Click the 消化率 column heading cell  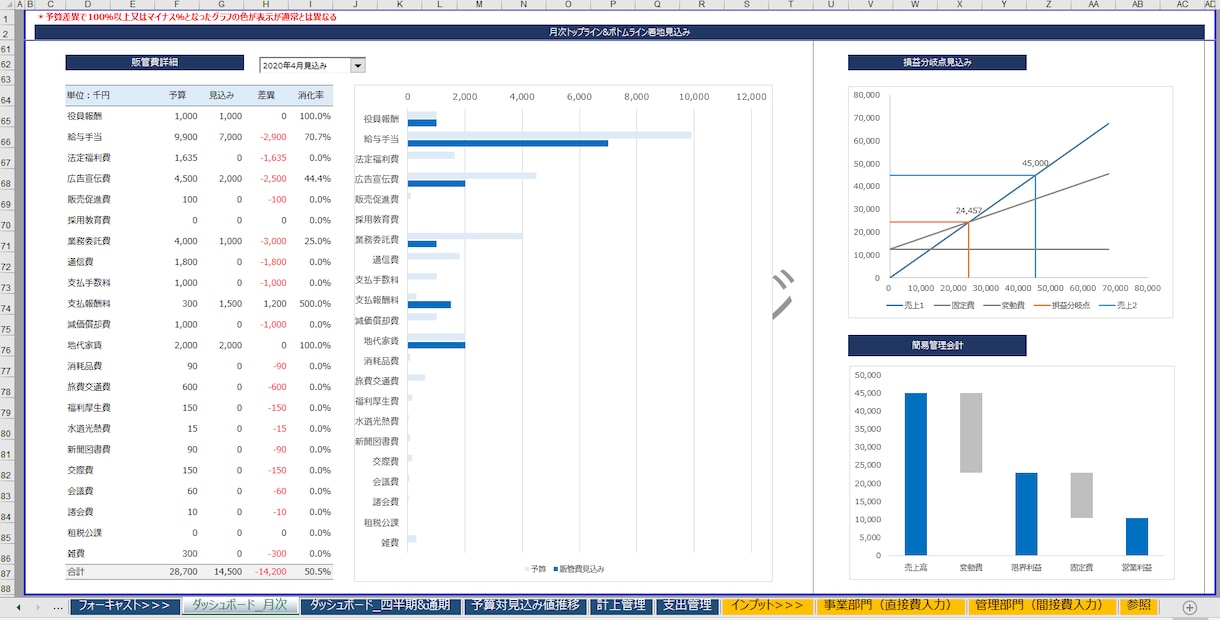pos(310,96)
